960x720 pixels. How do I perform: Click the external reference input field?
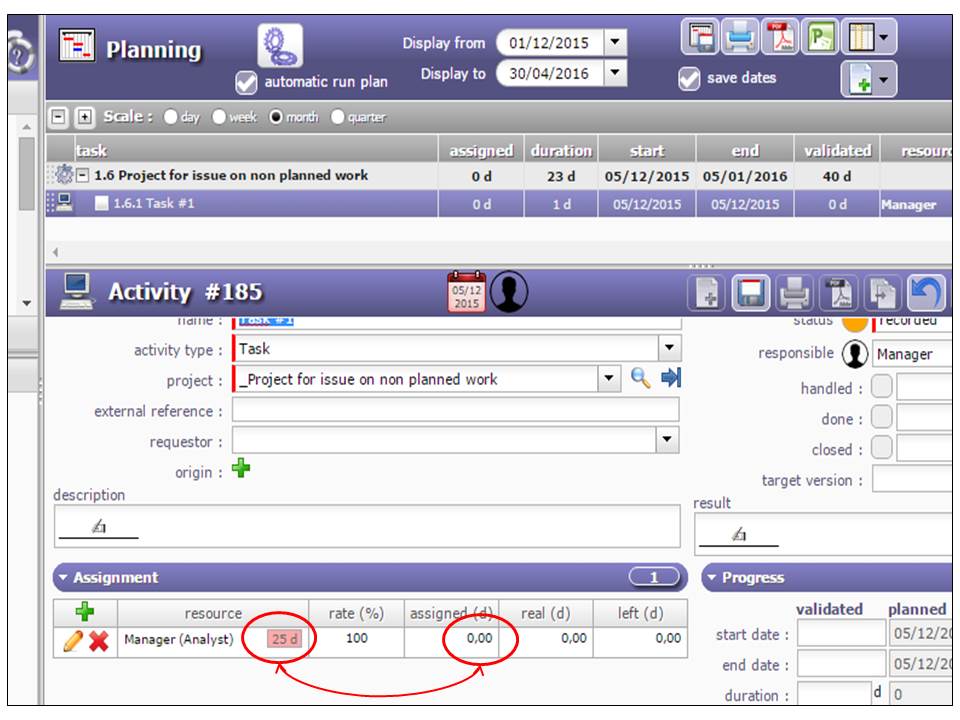456,410
